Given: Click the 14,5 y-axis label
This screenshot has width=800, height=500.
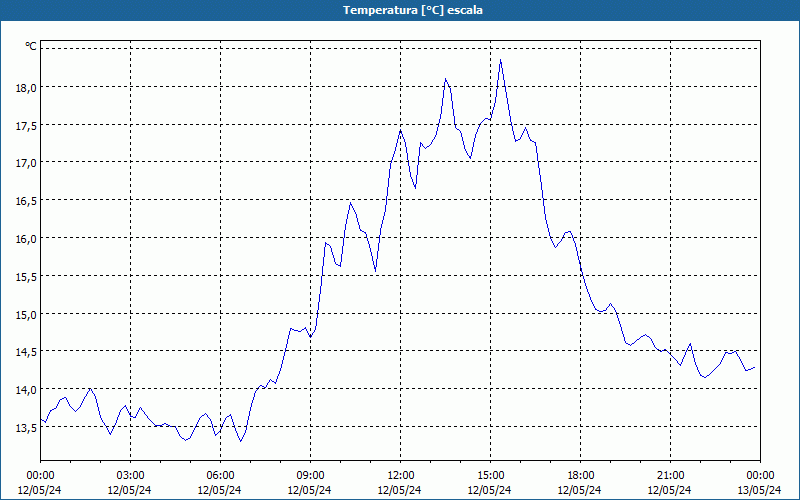Looking at the screenshot, I should click(x=26, y=352).
